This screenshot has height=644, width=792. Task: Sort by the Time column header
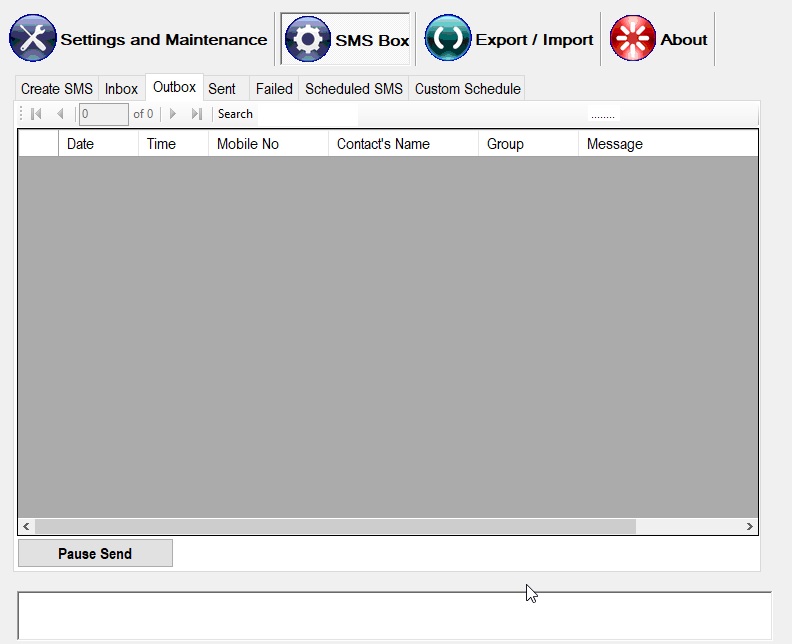(173, 144)
